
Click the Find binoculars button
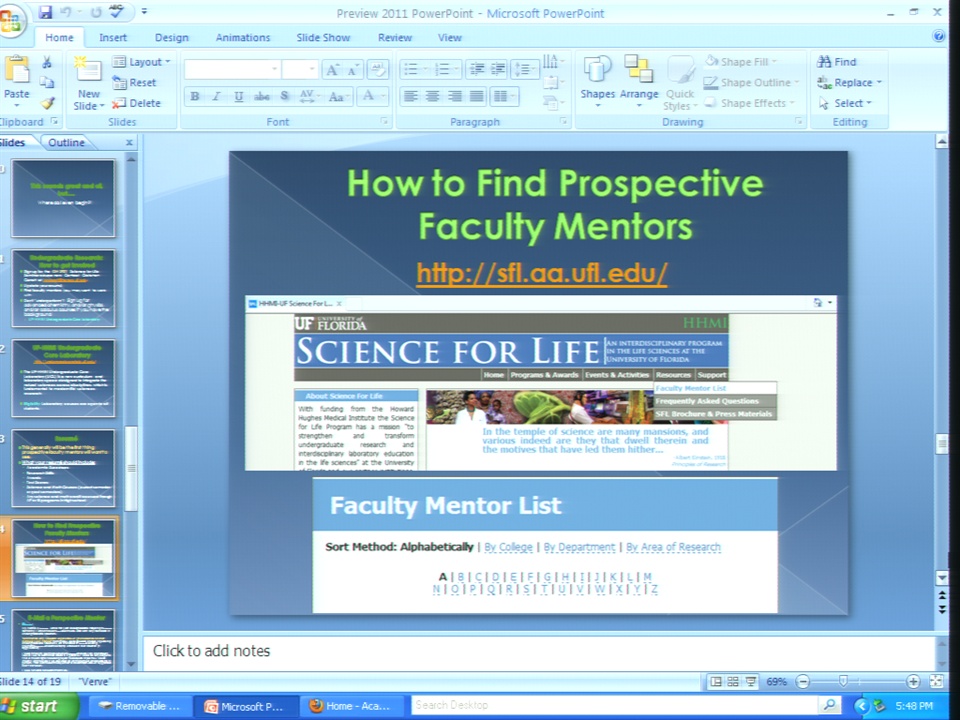(x=837, y=62)
